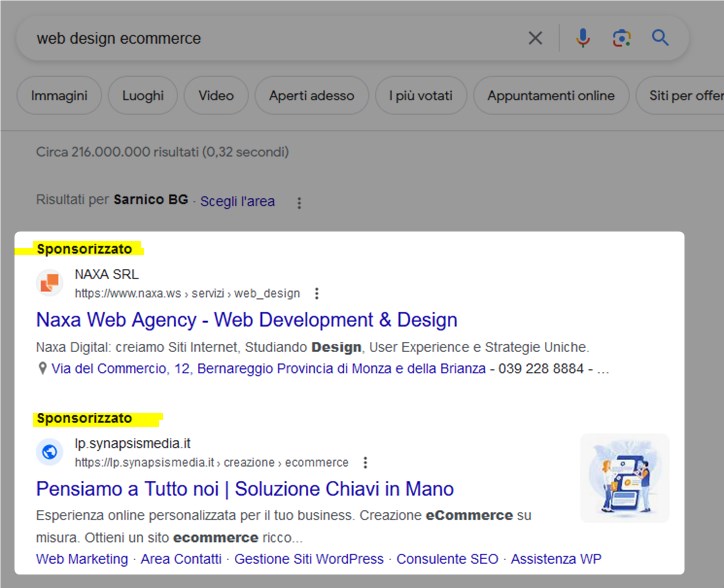Click the NAXA SRL orange favicon
Image resolution: width=724 pixels, height=588 pixels.
click(x=50, y=283)
